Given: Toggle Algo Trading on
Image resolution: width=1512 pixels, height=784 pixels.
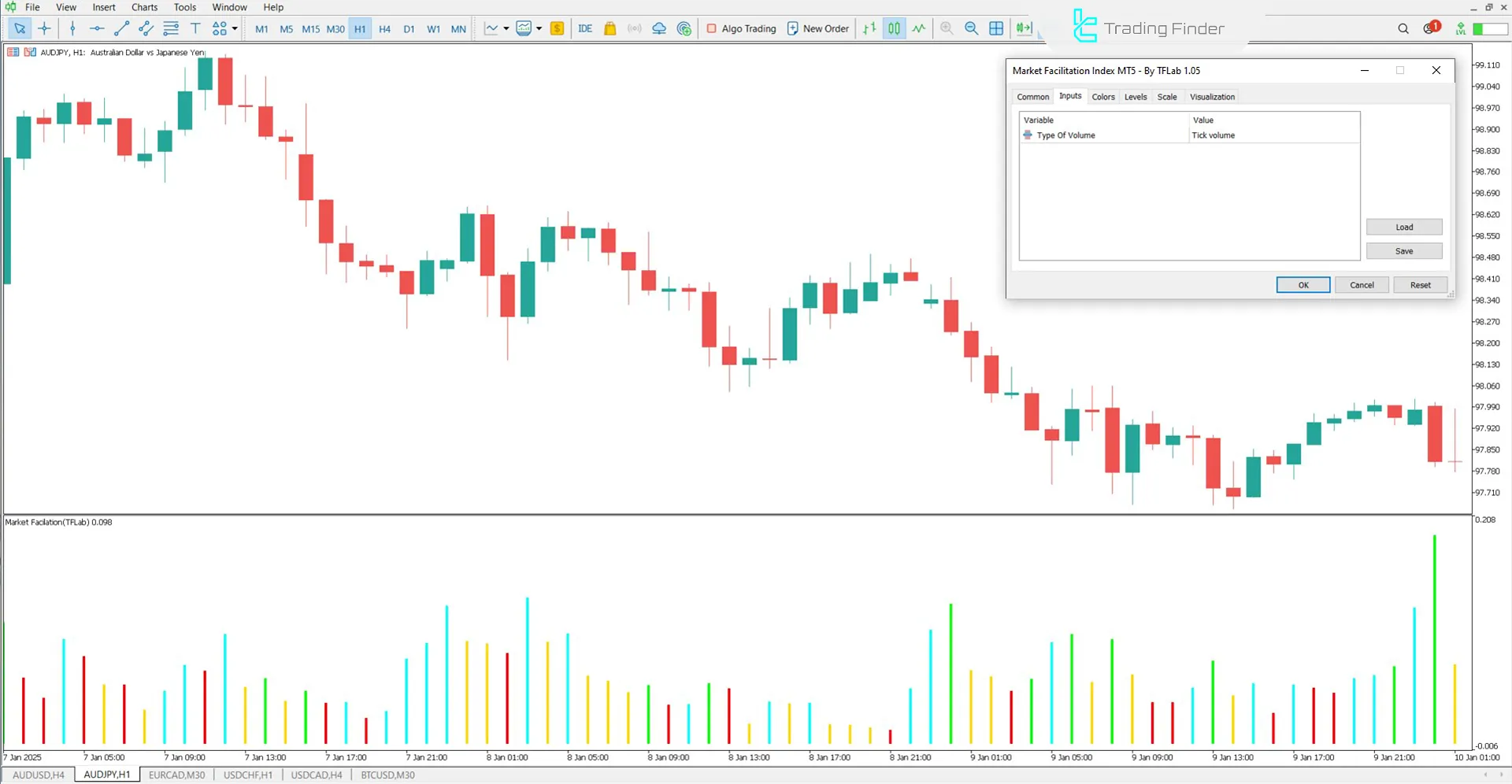Looking at the screenshot, I should click(741, 28).
